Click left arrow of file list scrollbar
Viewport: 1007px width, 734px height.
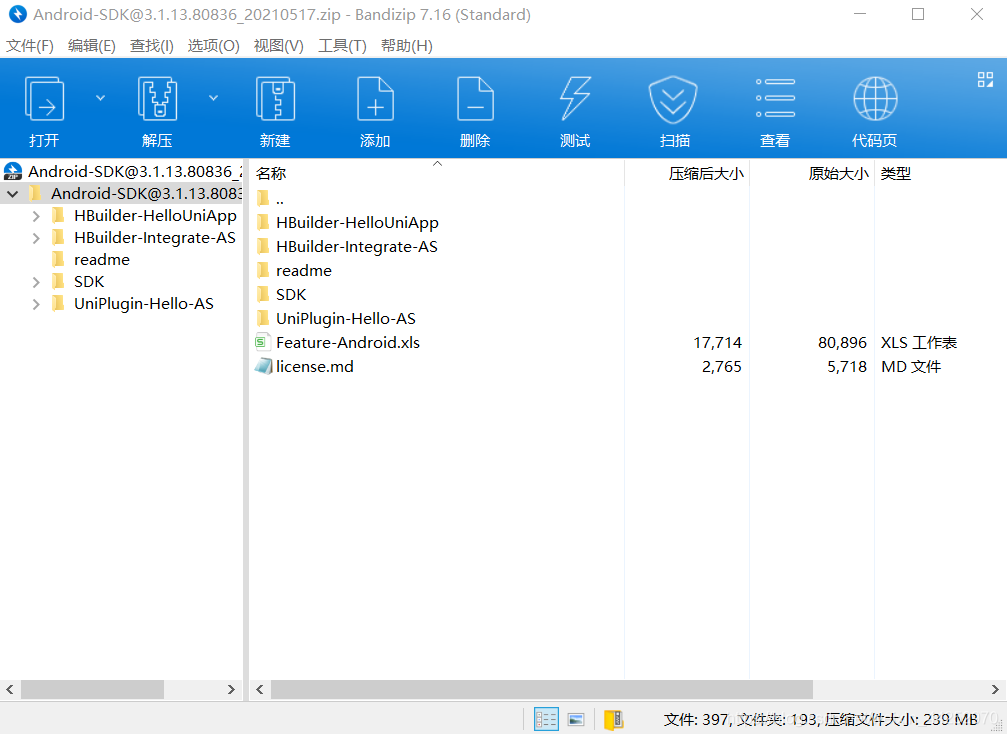coord(259,689)
